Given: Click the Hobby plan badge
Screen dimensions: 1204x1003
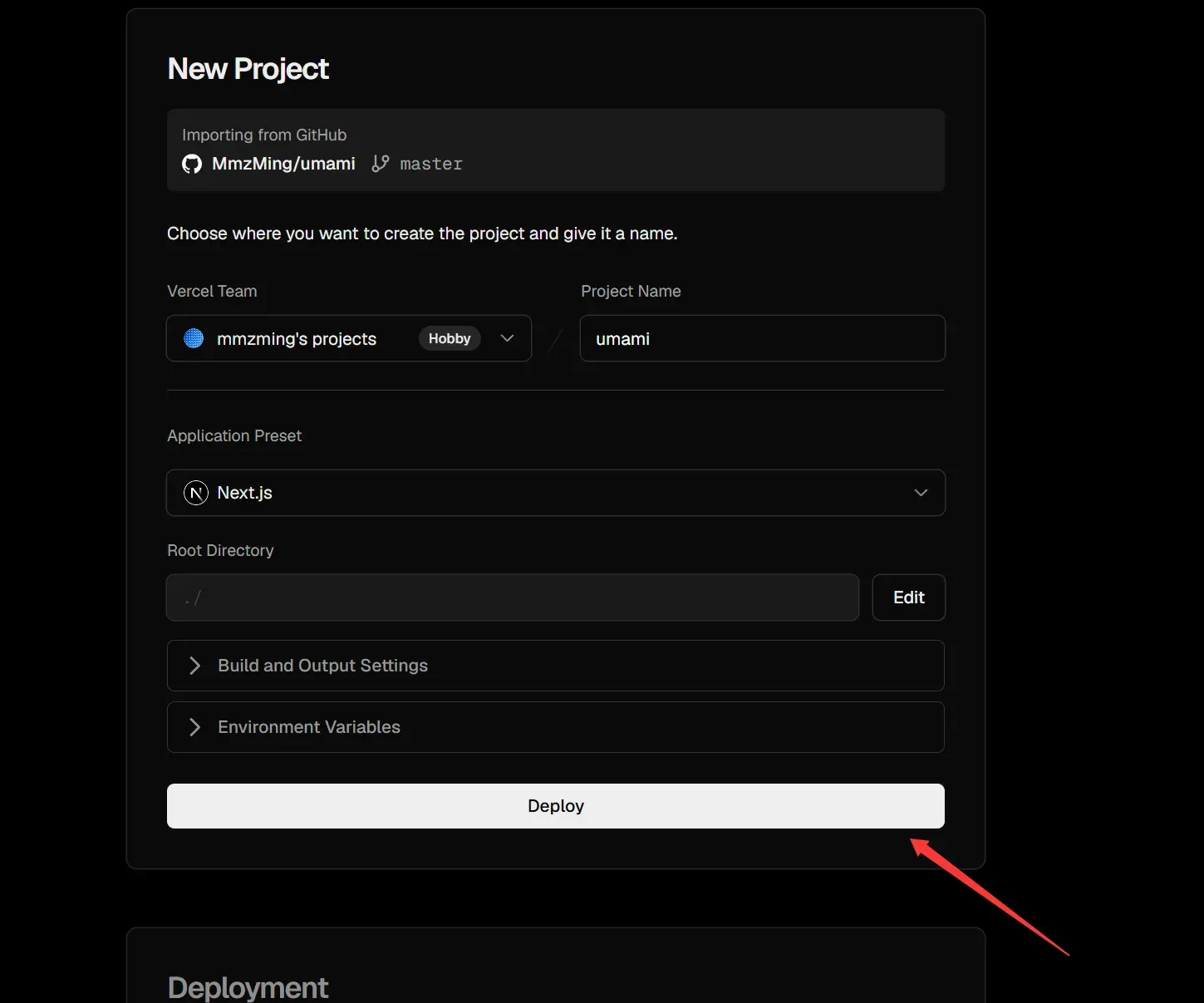Looking at the screenshot, I should 450,338.
